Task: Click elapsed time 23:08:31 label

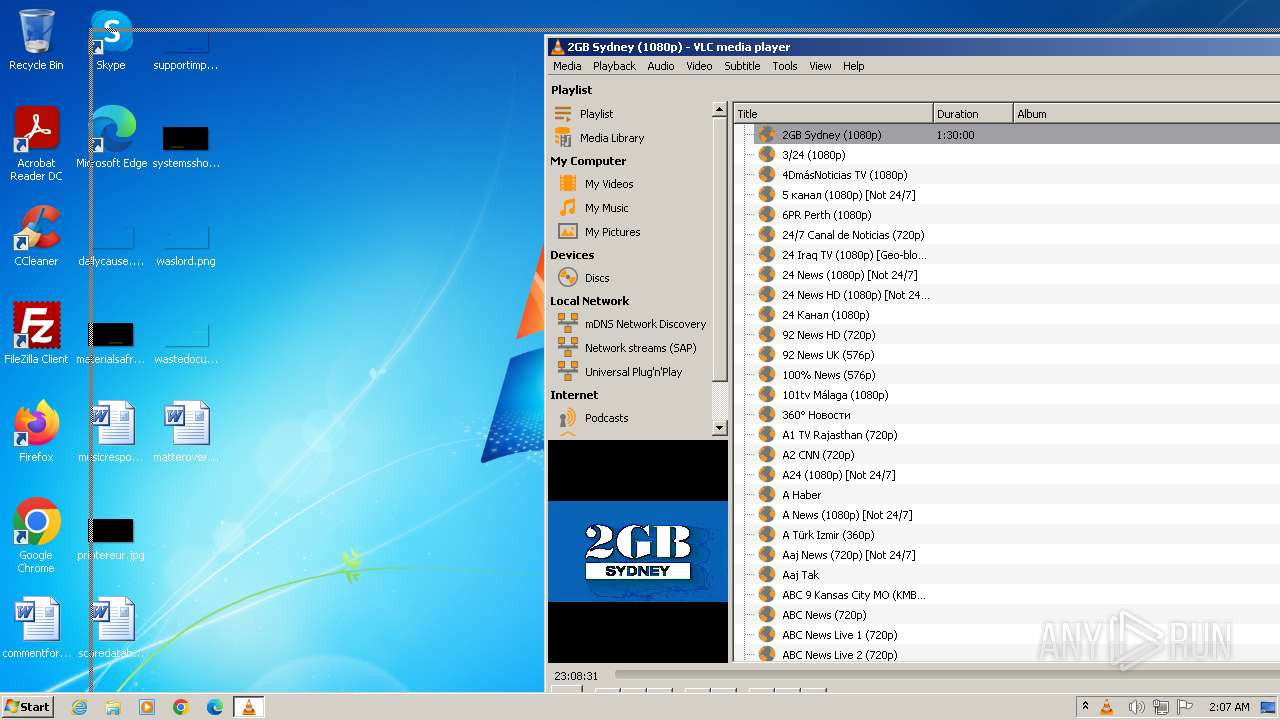Action: click(x=576, y=676)
